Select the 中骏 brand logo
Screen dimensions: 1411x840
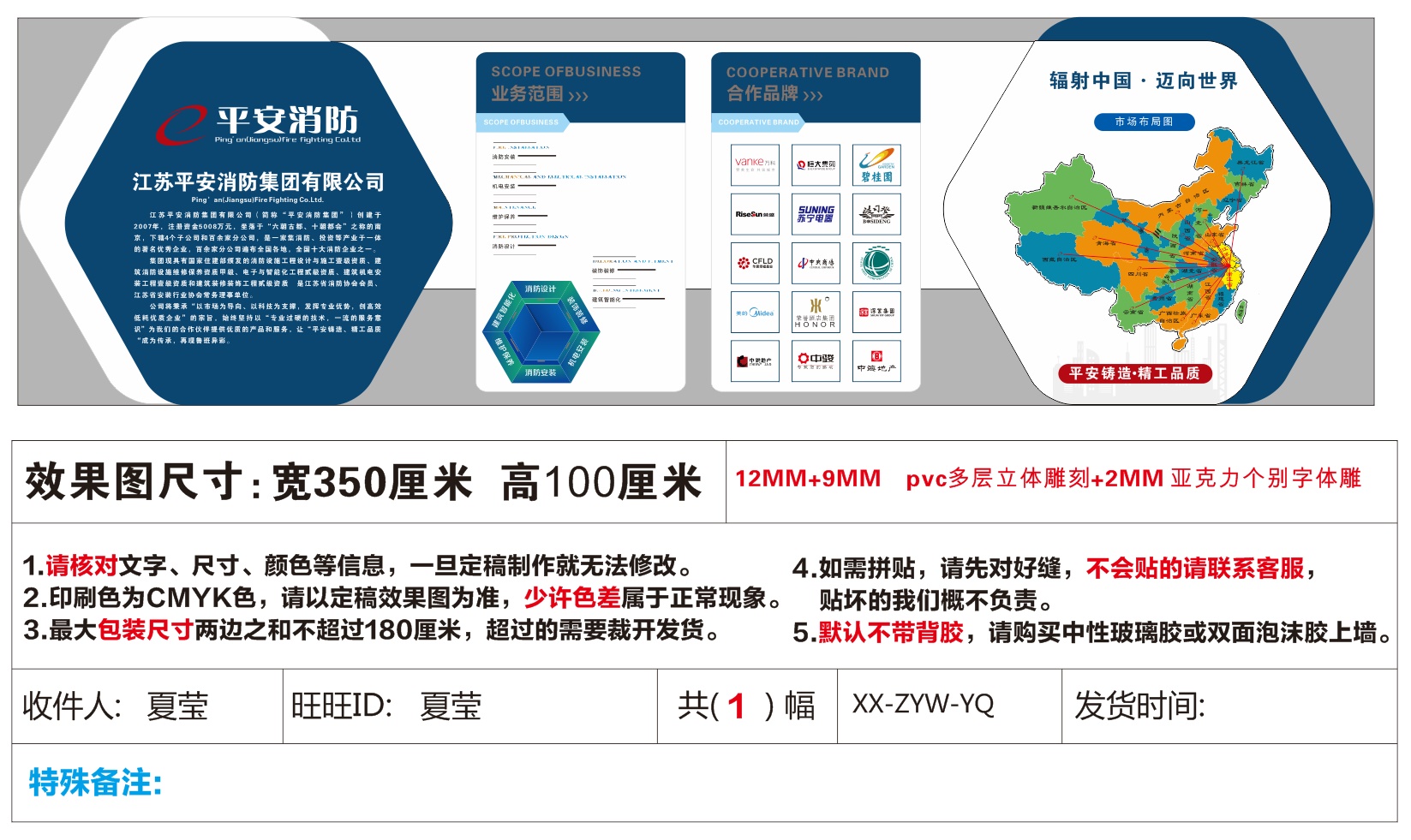pos(816,360)
